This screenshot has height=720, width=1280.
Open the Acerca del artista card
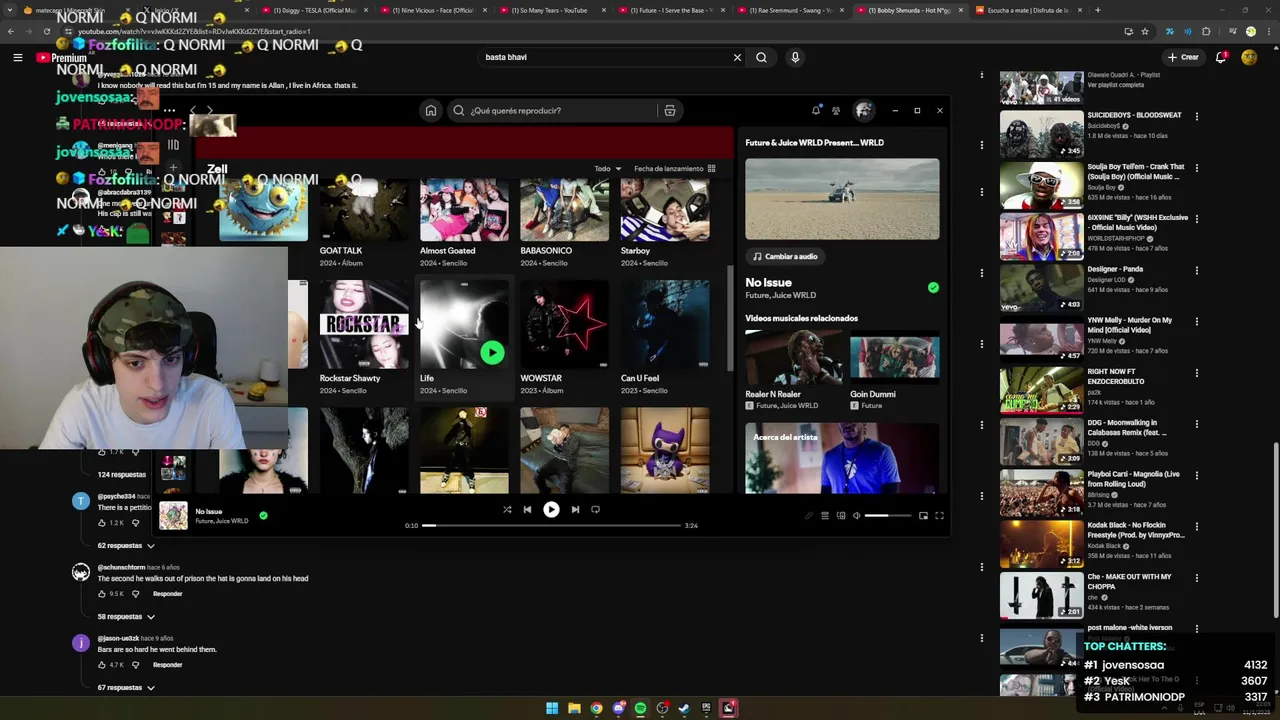tap(842, 458)
